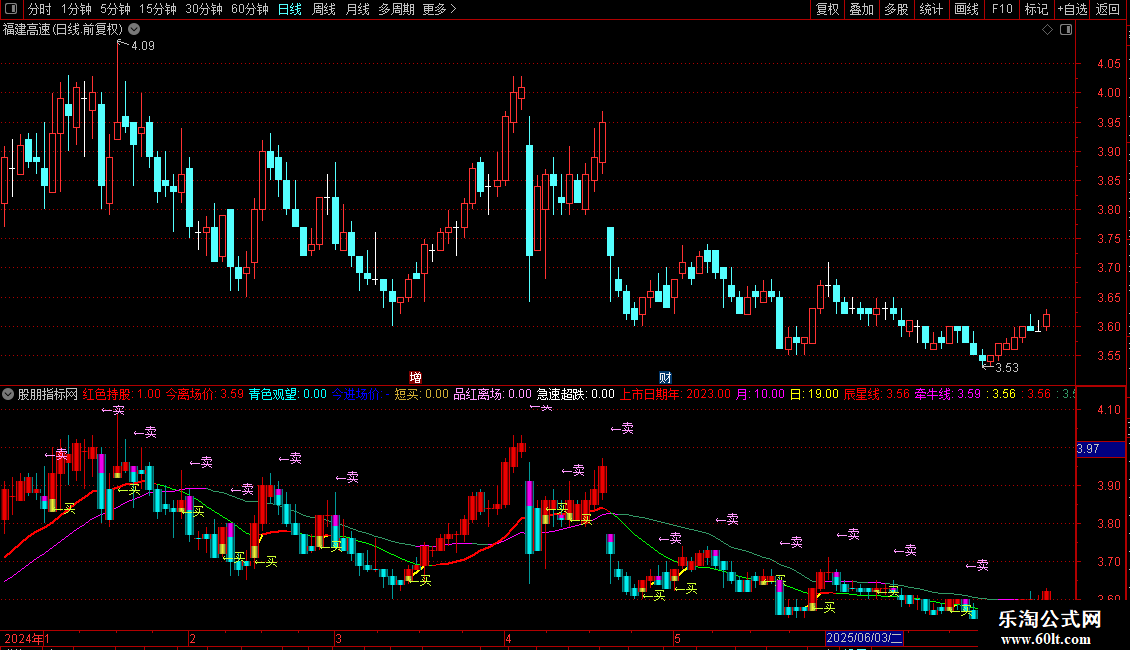Click the diamond icon in main chart
Screen dimensions: 1130x650
1047,29
